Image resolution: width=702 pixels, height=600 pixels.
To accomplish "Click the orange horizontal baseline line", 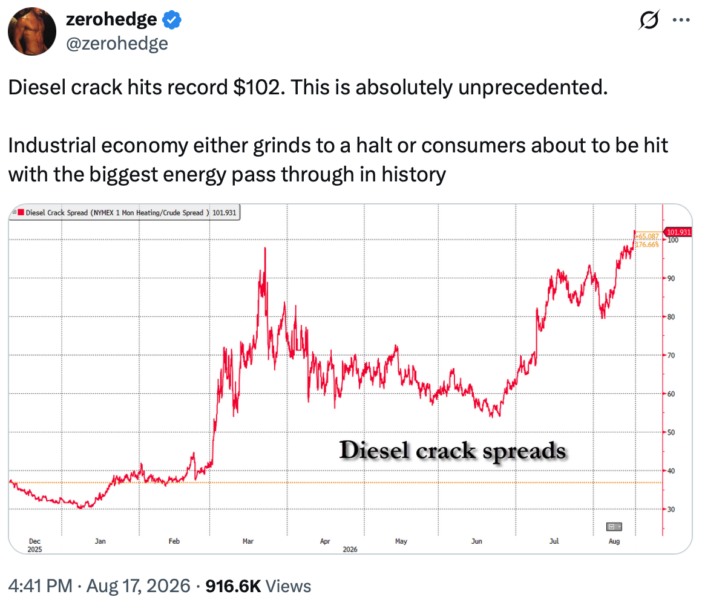I will 336,483.
